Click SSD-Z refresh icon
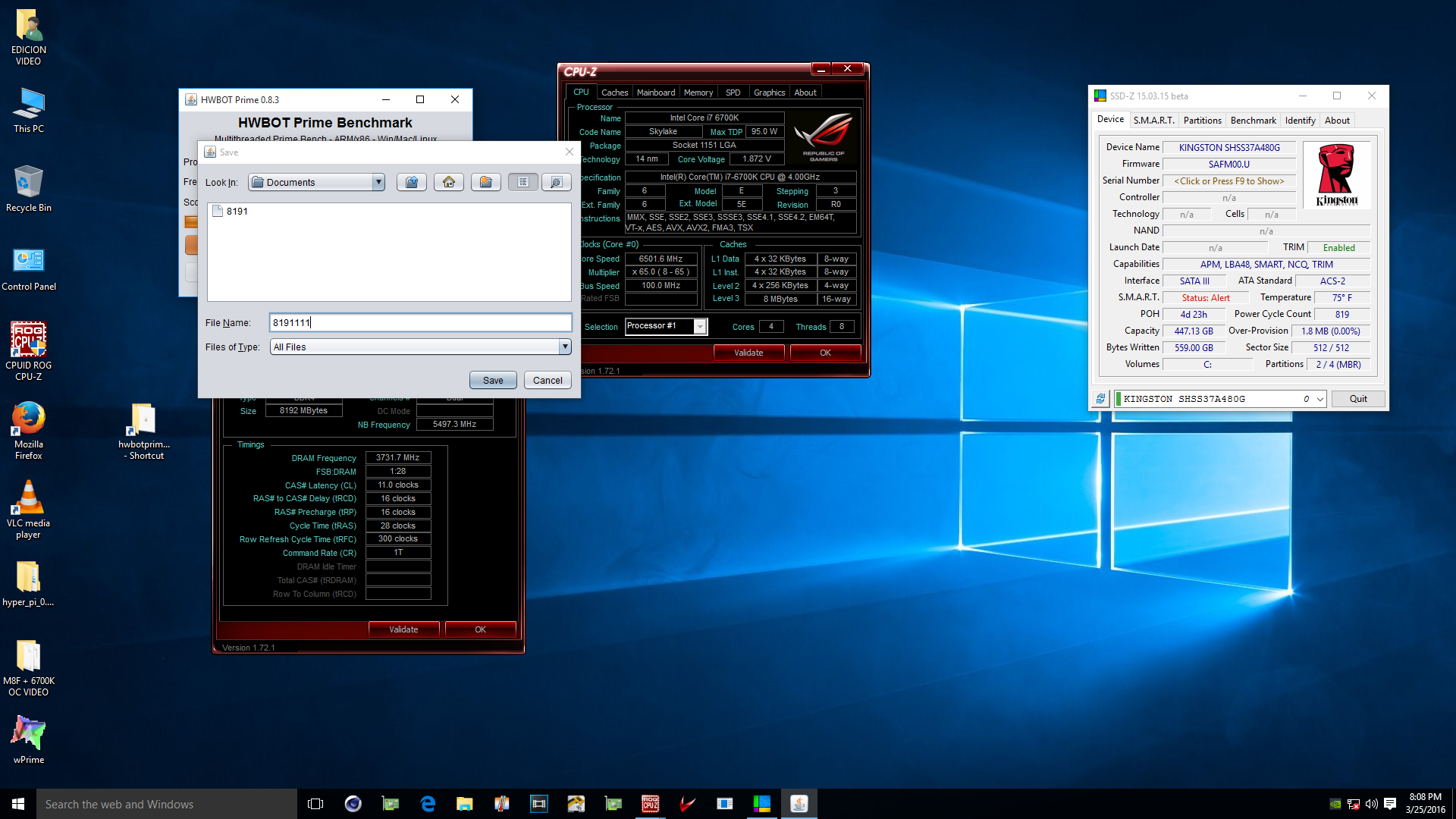The height and width of the screenshot is (819, 1456). 1100,399
